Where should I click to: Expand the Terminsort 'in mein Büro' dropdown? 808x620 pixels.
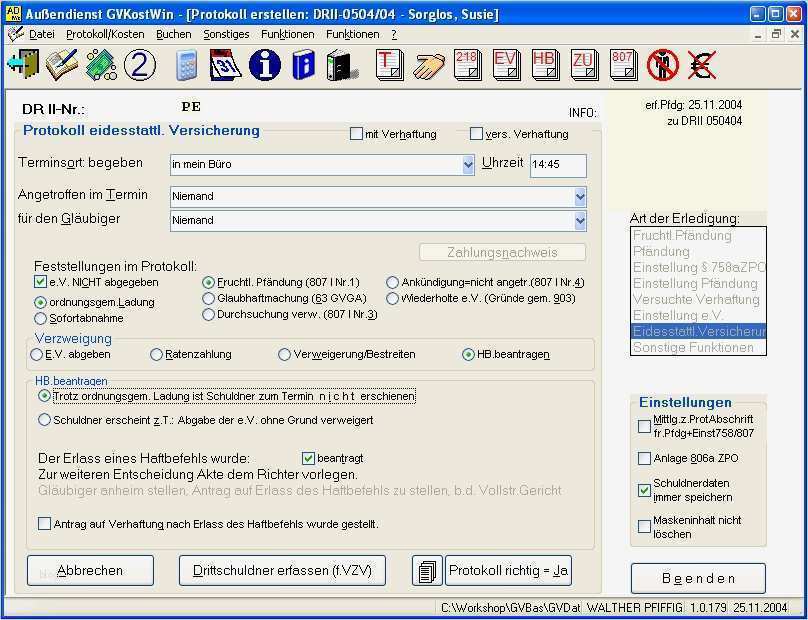click(468, 165)
